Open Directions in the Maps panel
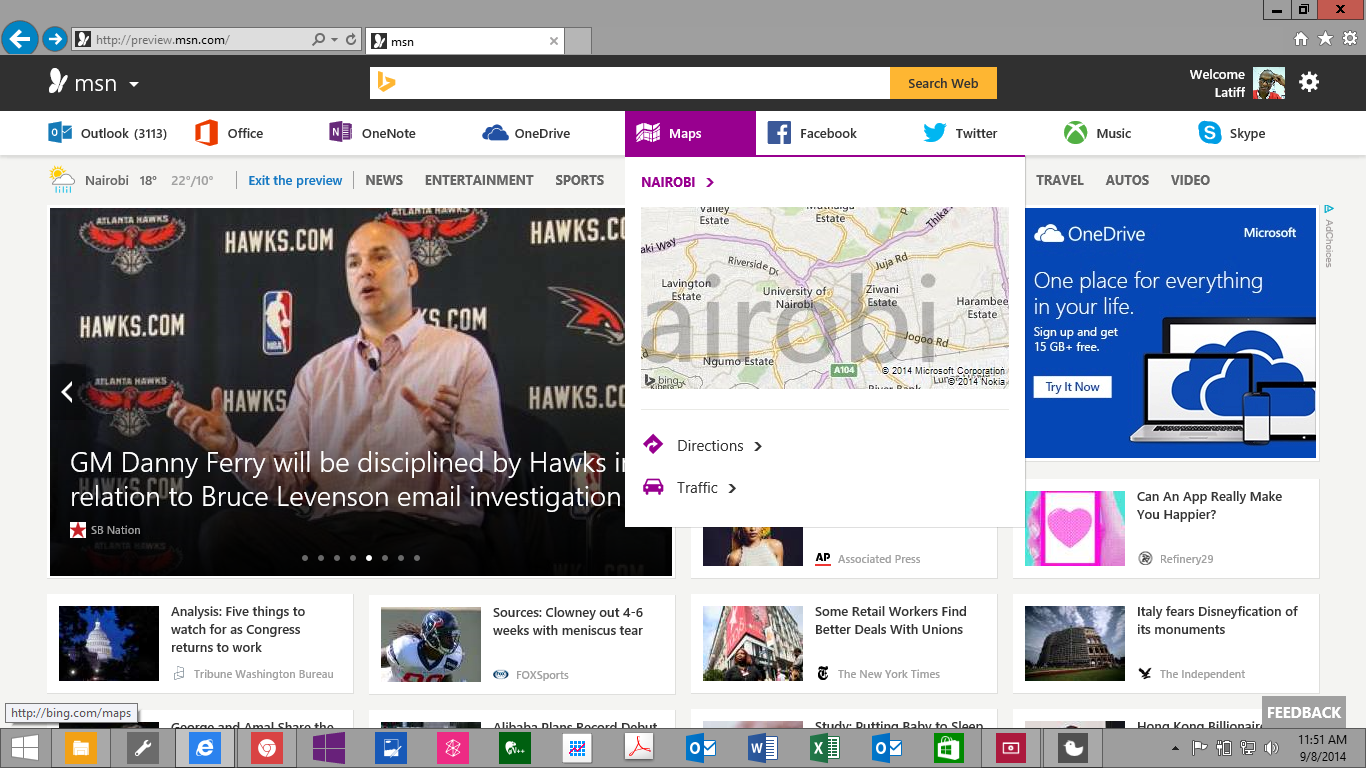 click(x=702, y=445)
